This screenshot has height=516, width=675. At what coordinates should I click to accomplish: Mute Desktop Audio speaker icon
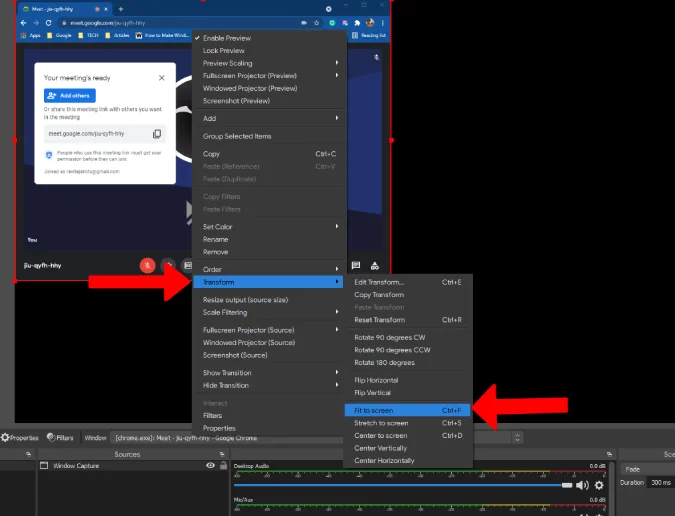(582, 485)
